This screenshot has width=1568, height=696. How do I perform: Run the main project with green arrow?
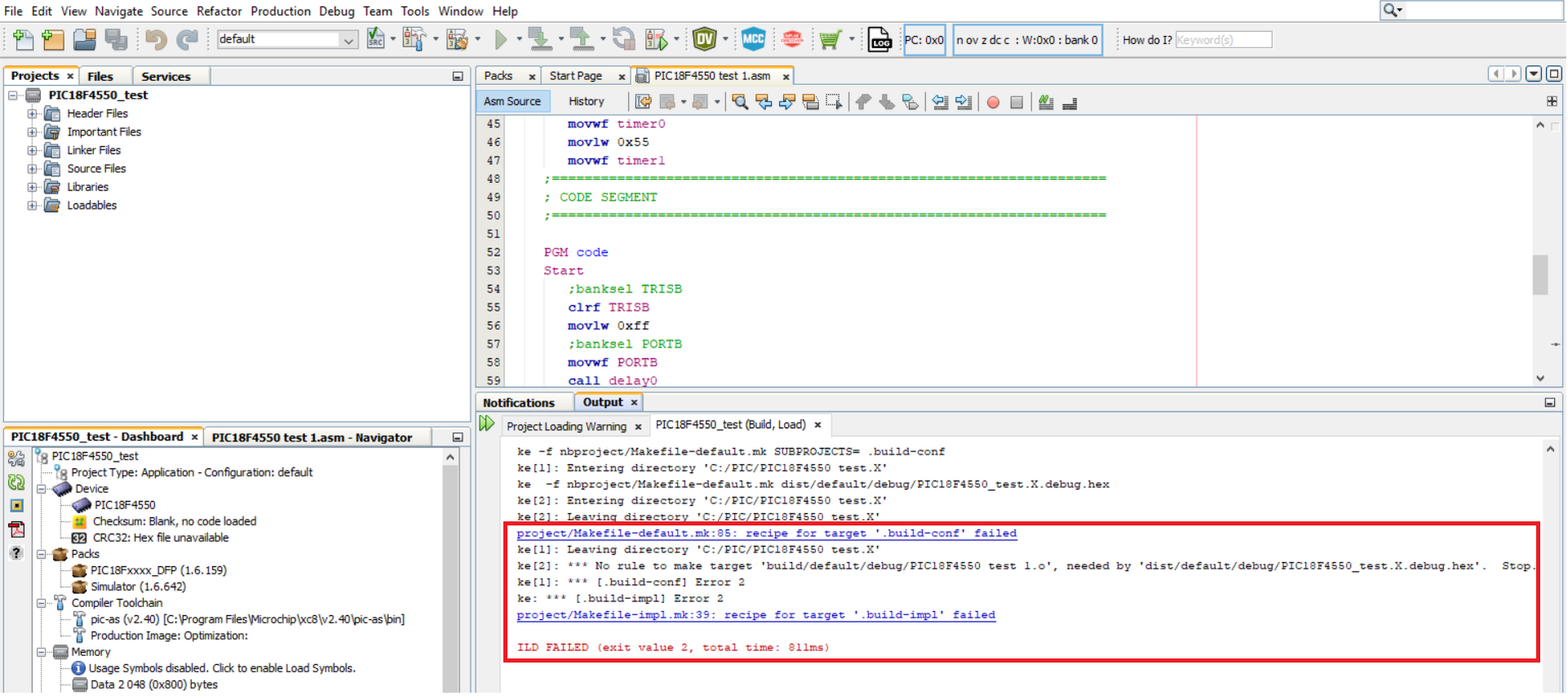pos(501,38)
